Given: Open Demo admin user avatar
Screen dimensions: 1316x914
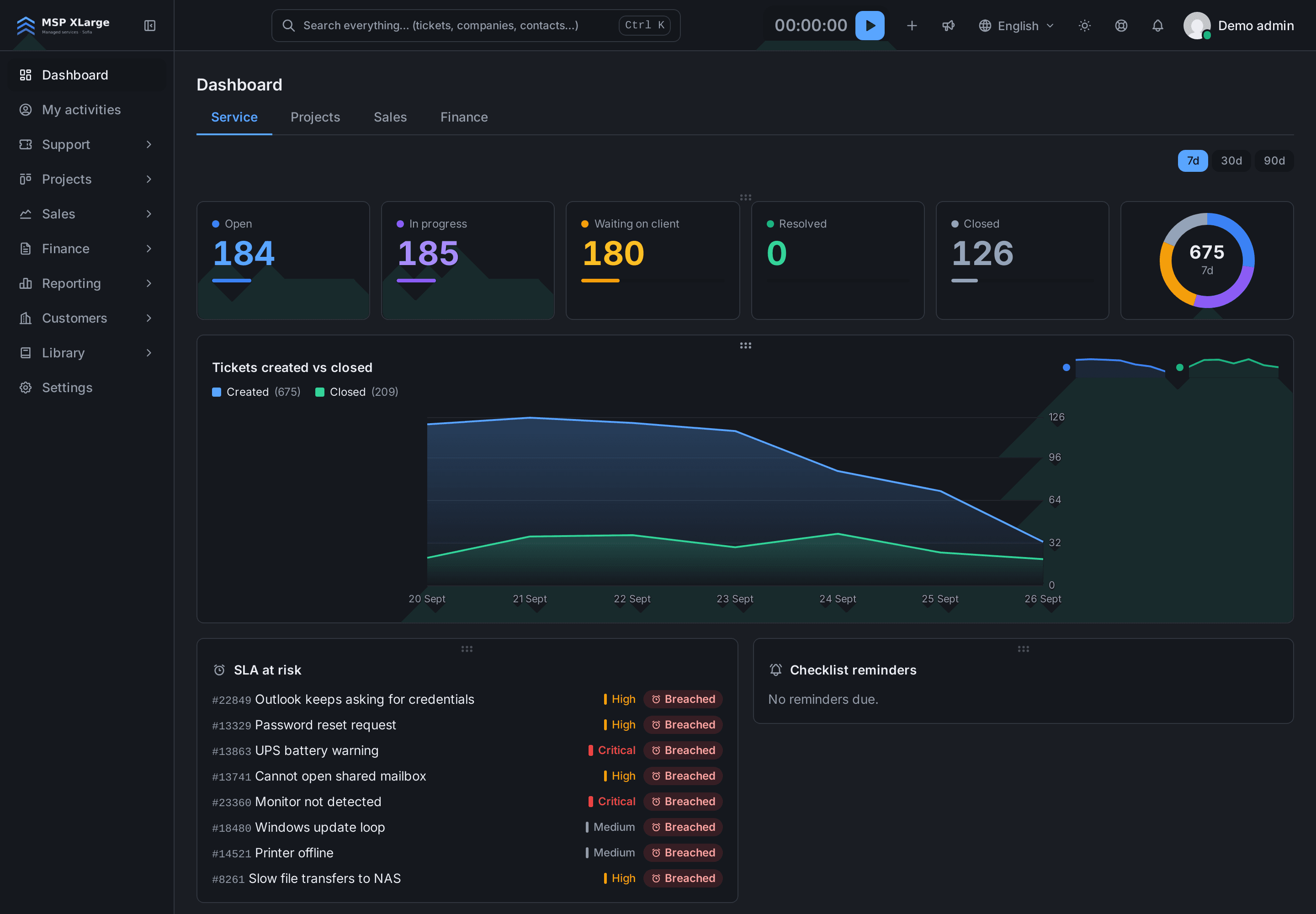Looking at the screenshot, I should point(1196,26).
